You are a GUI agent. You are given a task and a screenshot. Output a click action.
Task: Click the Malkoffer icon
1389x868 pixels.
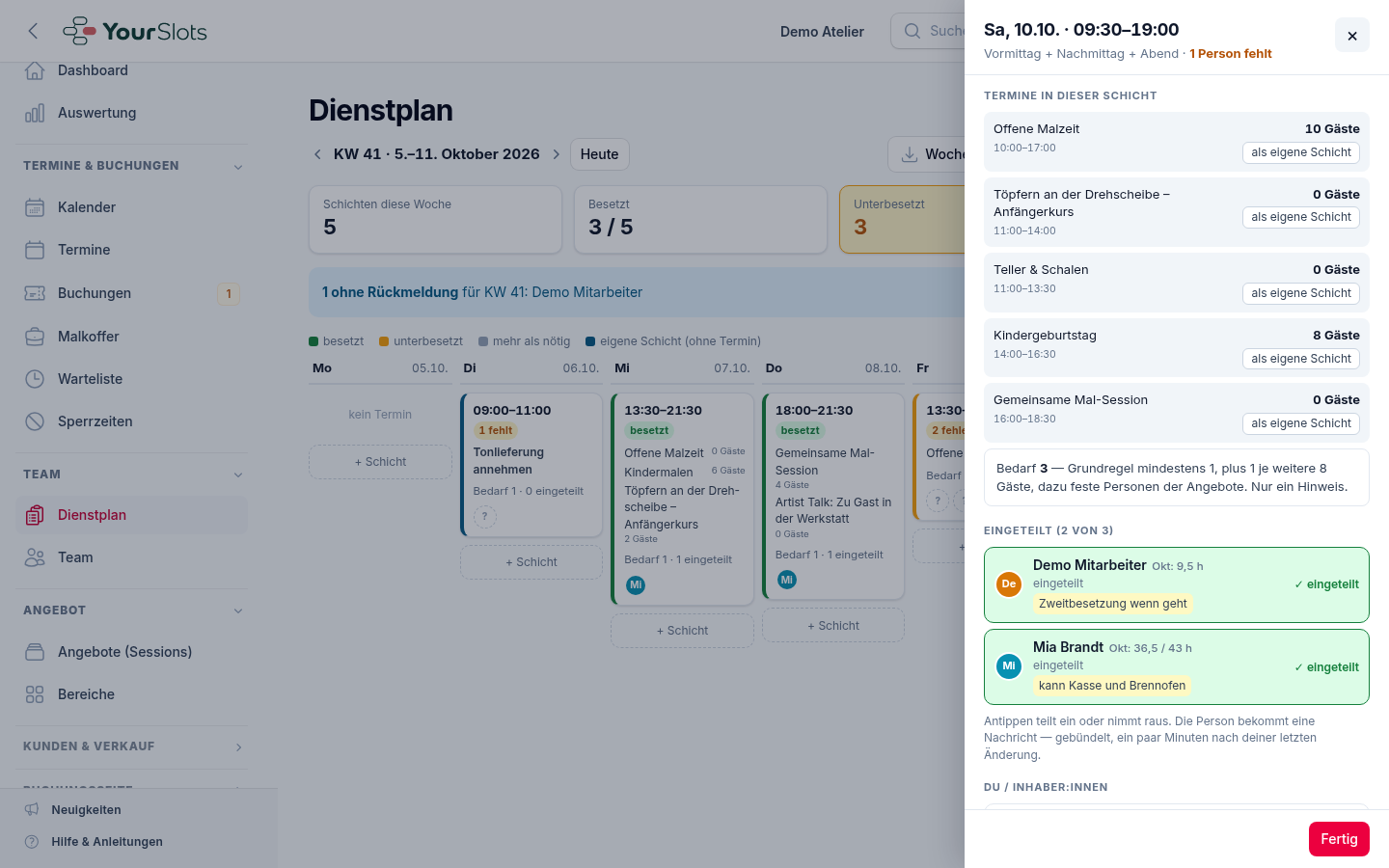coord(35,337)
